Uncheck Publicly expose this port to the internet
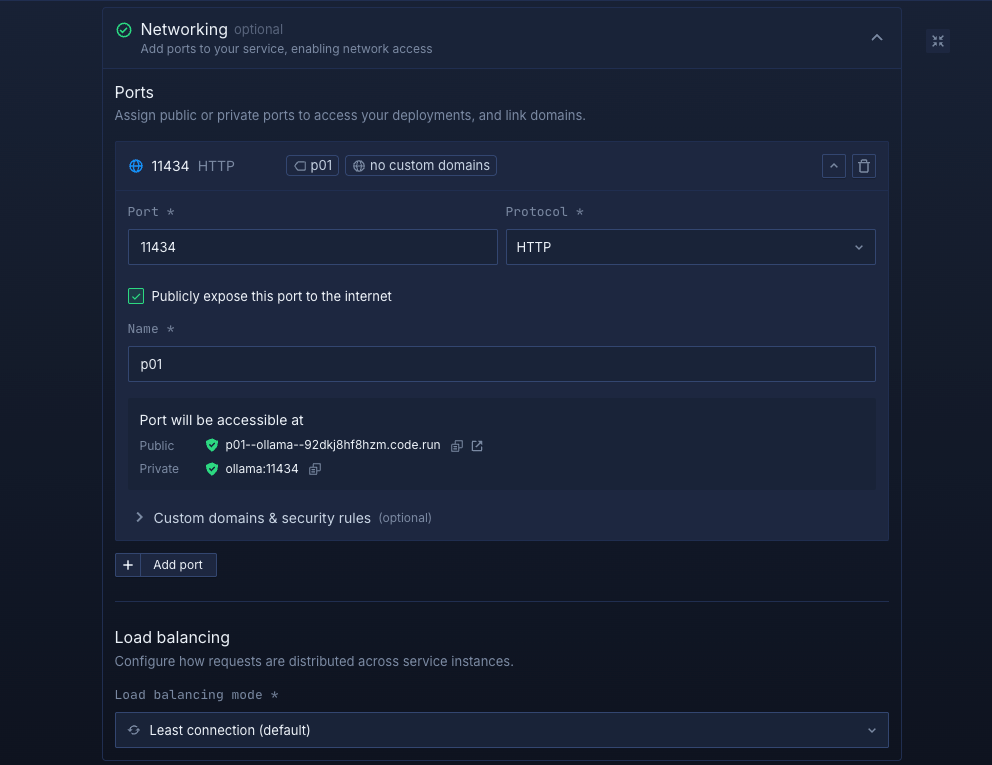The image size is (992, 765). (136, 296)
